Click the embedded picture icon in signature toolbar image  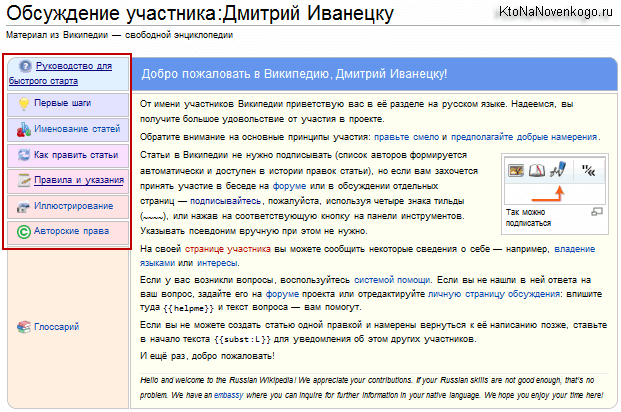(516, 170)
